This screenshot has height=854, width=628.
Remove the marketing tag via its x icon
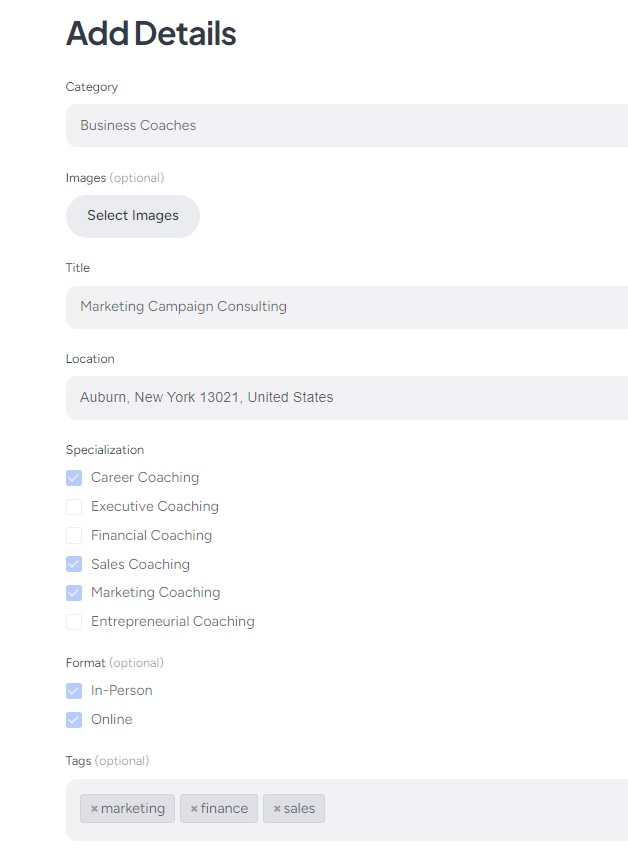(x=94, y=809)
